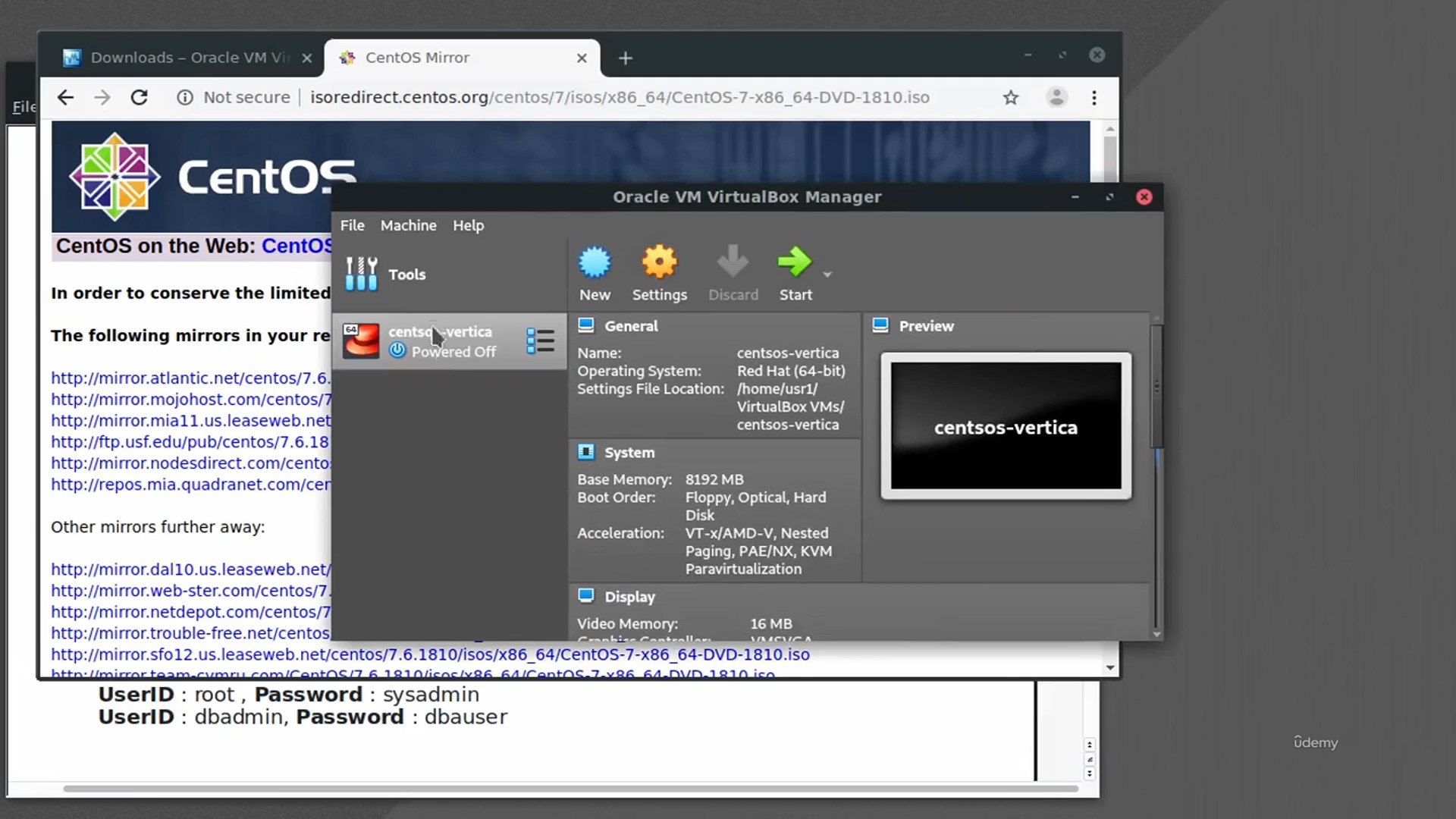The width and height of the screenshot is (1456, 819).
Task: Click the Red Hat VM icon
Action: (x=361, y=341)
